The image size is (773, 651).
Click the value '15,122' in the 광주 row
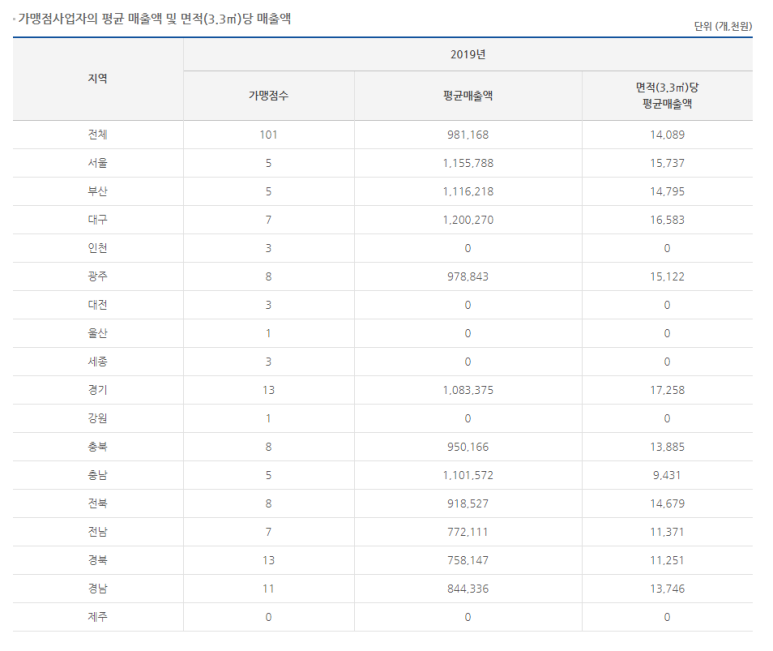667,276
